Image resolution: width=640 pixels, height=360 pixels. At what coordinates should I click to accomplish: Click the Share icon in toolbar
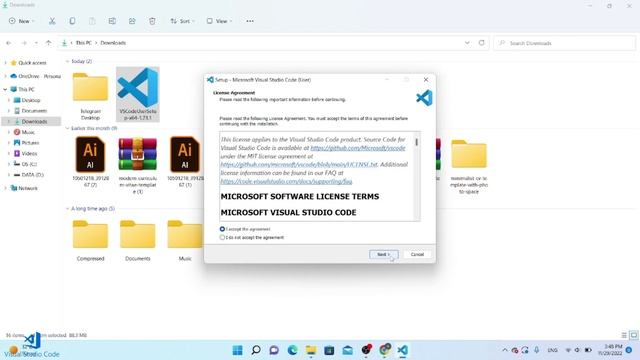coord(132,21)
